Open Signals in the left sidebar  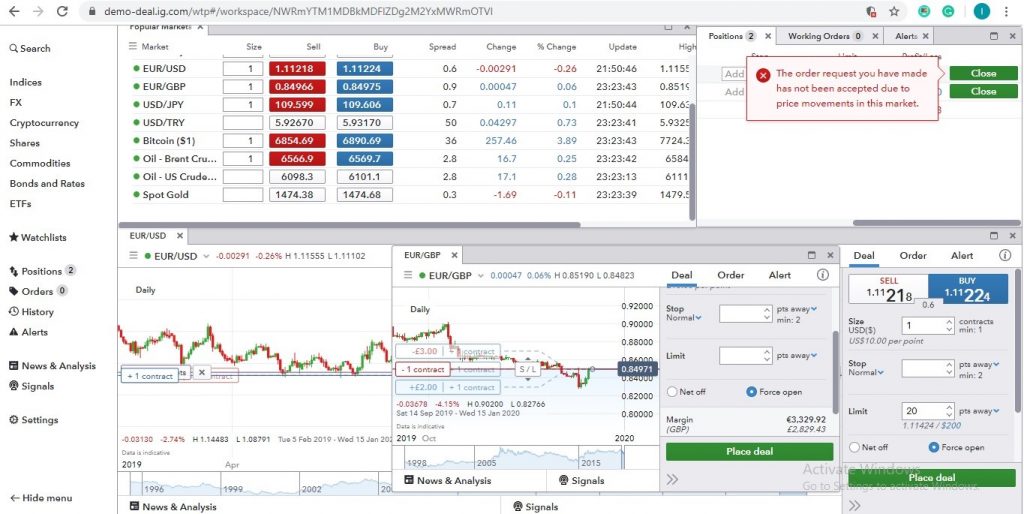(x=31, y=386)
